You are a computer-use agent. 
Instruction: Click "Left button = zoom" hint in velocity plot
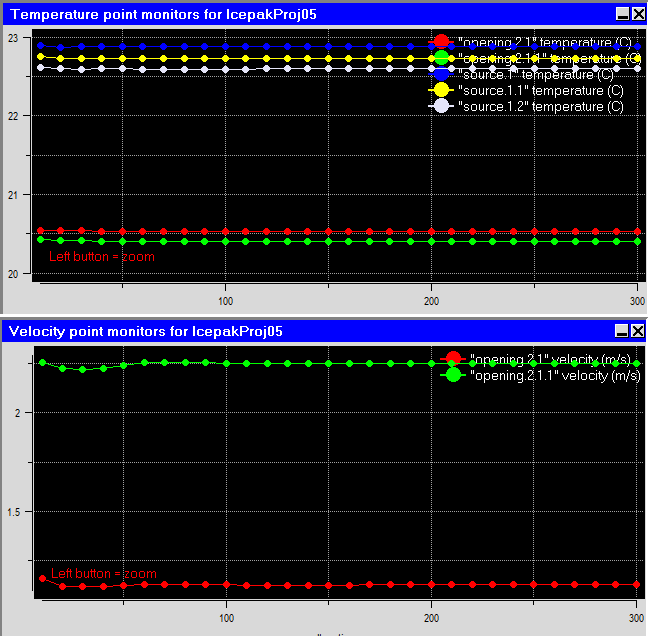[x=104, y=574]
